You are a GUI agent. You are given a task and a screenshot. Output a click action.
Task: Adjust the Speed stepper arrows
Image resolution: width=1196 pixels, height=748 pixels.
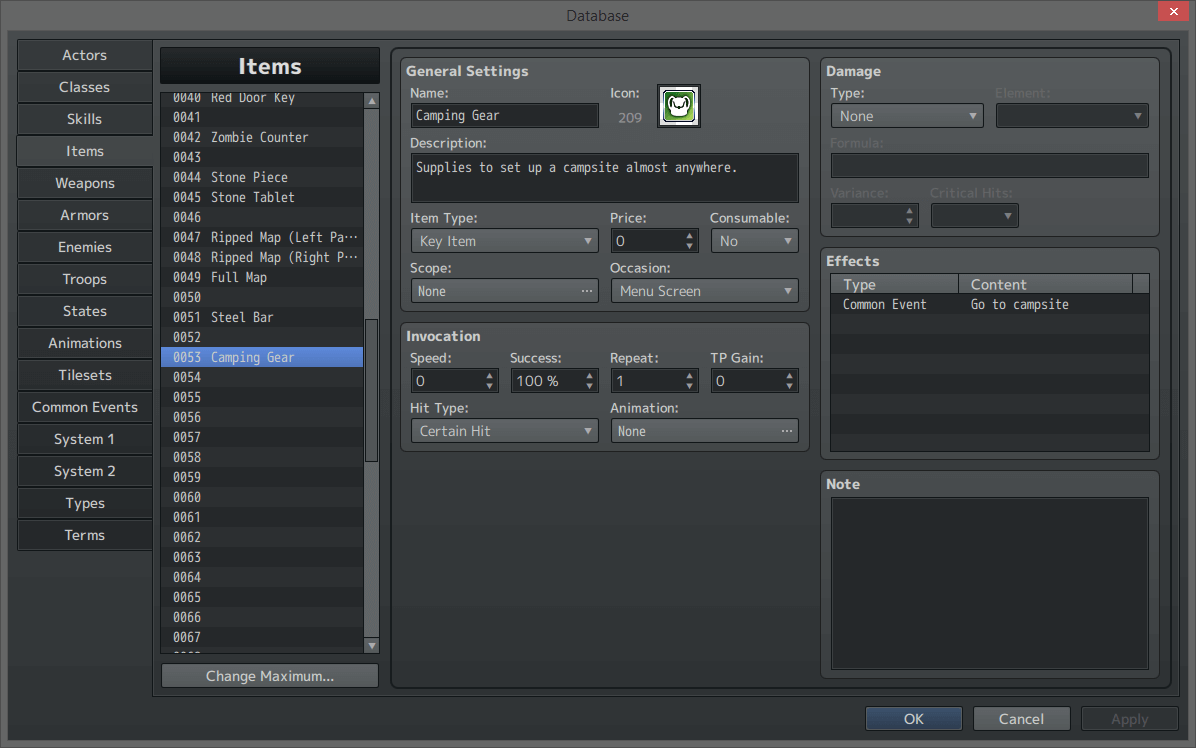coord(490,381)
